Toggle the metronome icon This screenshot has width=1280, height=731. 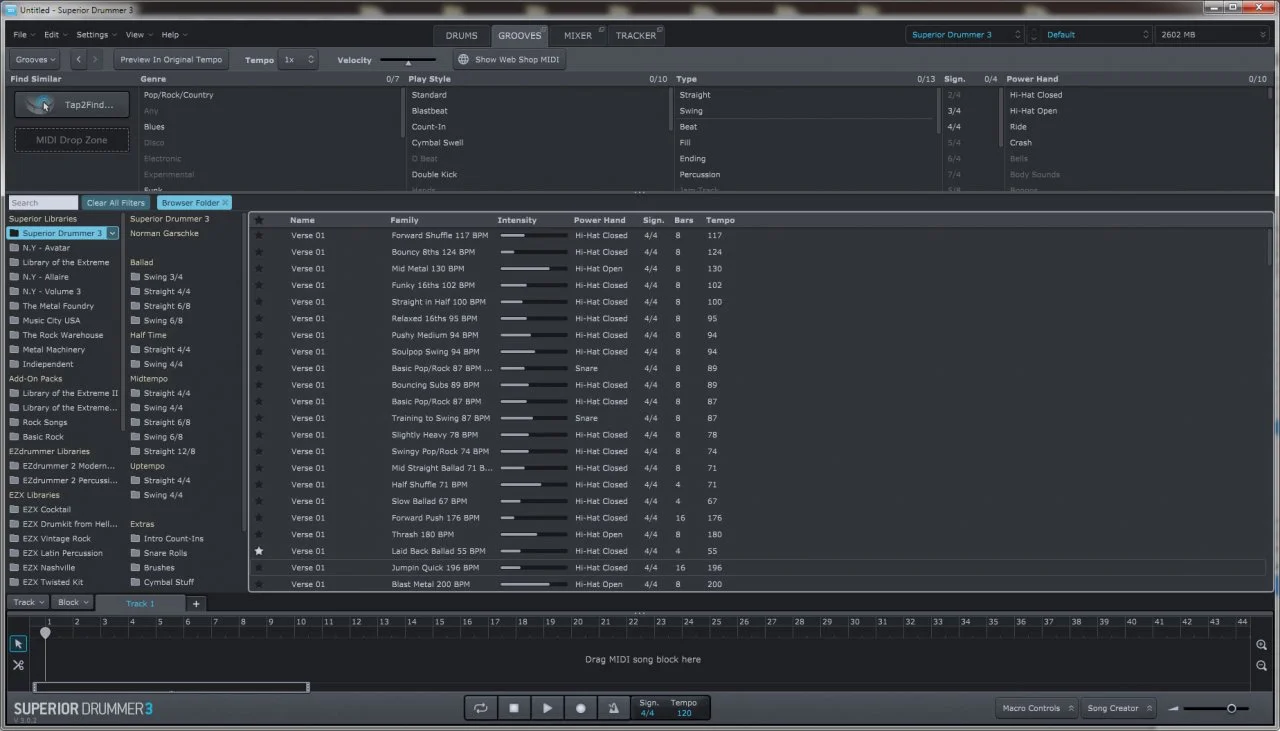tap(613, 708)
